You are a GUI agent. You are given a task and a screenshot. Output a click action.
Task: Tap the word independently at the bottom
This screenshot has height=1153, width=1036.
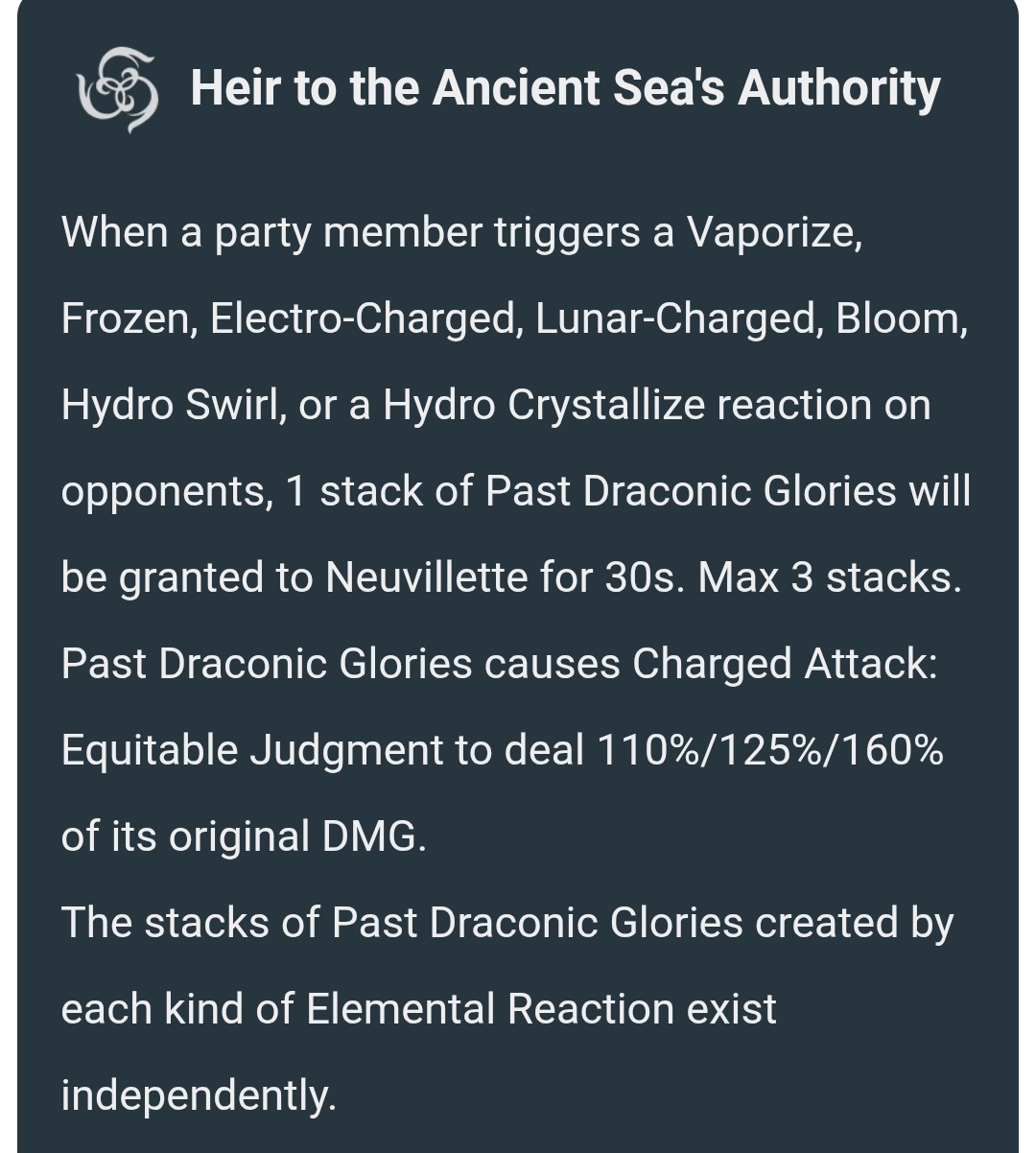[x=199, y=1095]
